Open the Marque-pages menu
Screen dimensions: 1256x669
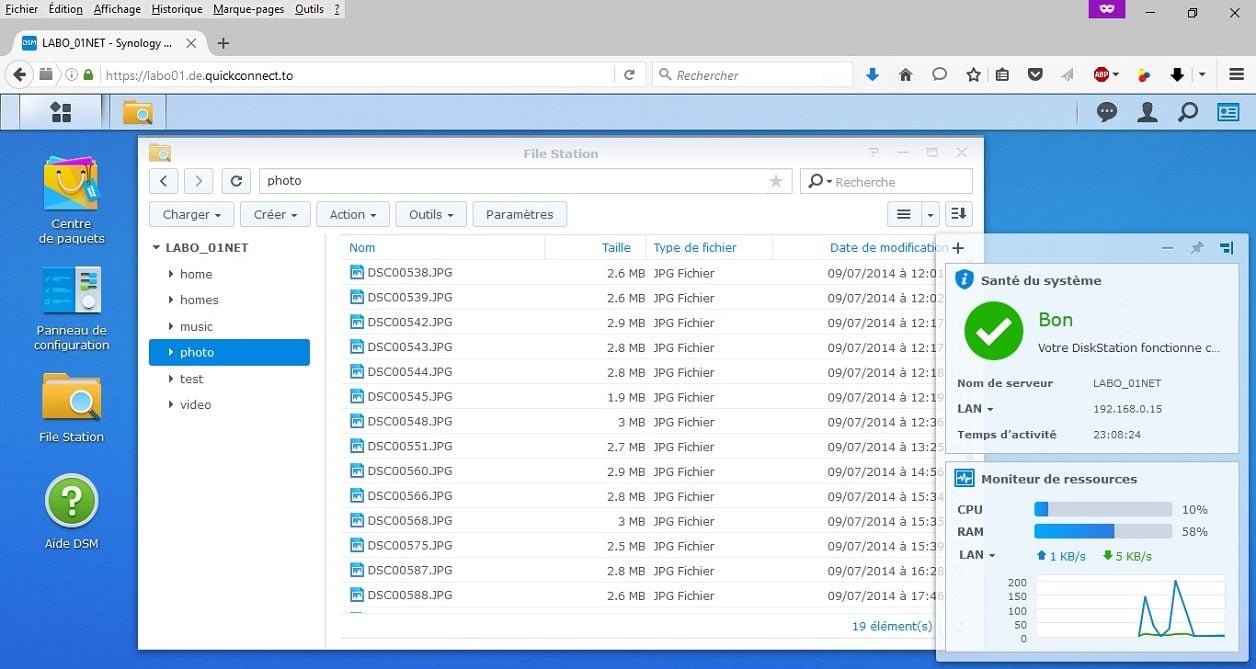(248, 9)
